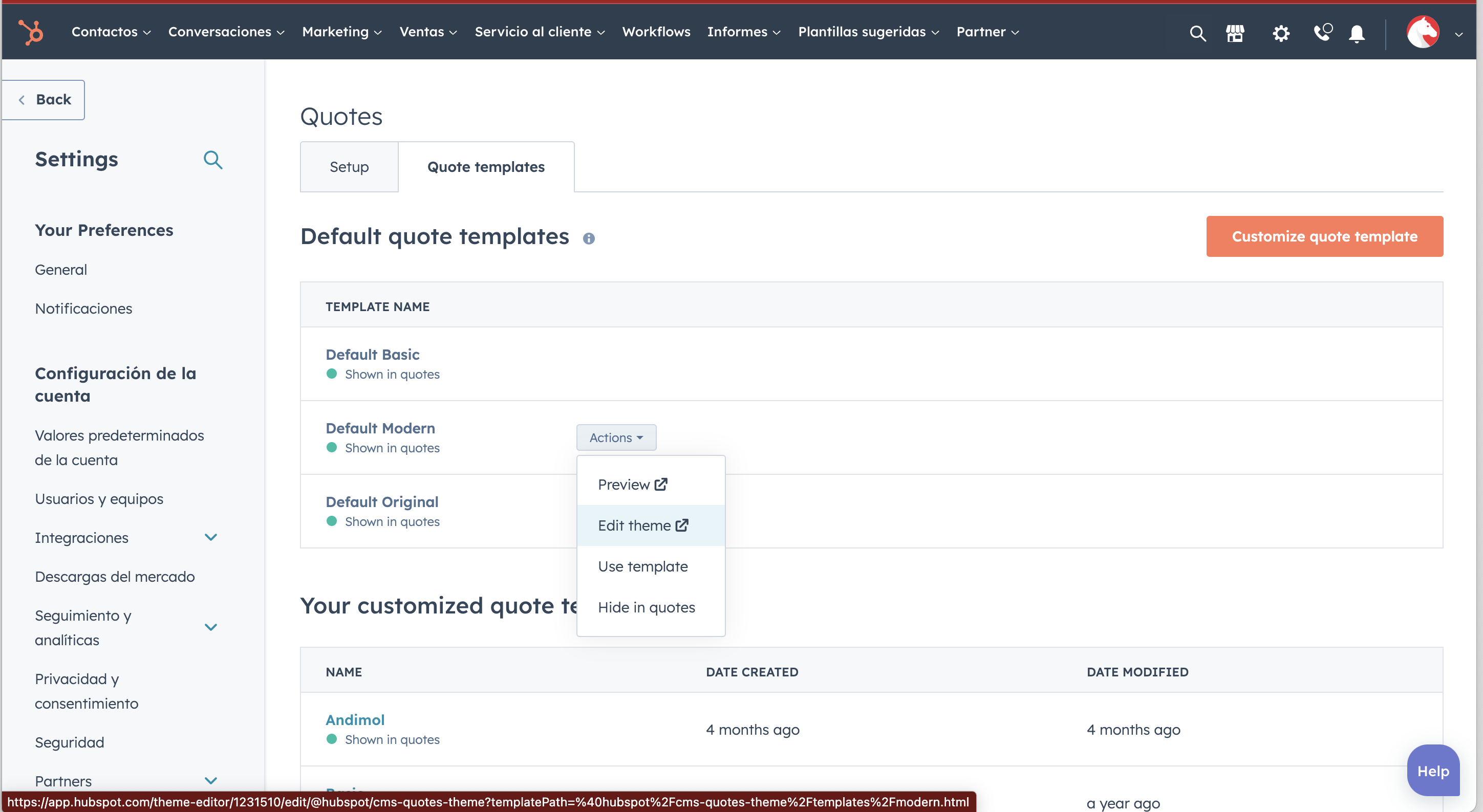Open the global search icon

pyautogui.click(x=1197, y=33)
